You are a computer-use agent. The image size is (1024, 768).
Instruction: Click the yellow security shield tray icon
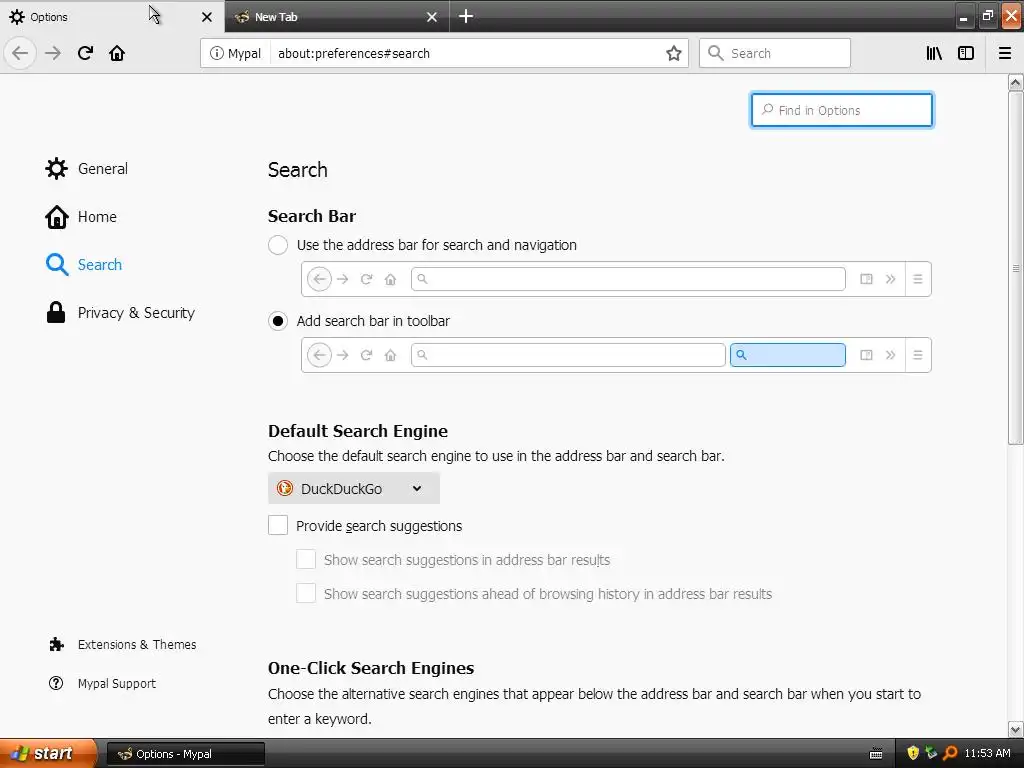point(913,753)
